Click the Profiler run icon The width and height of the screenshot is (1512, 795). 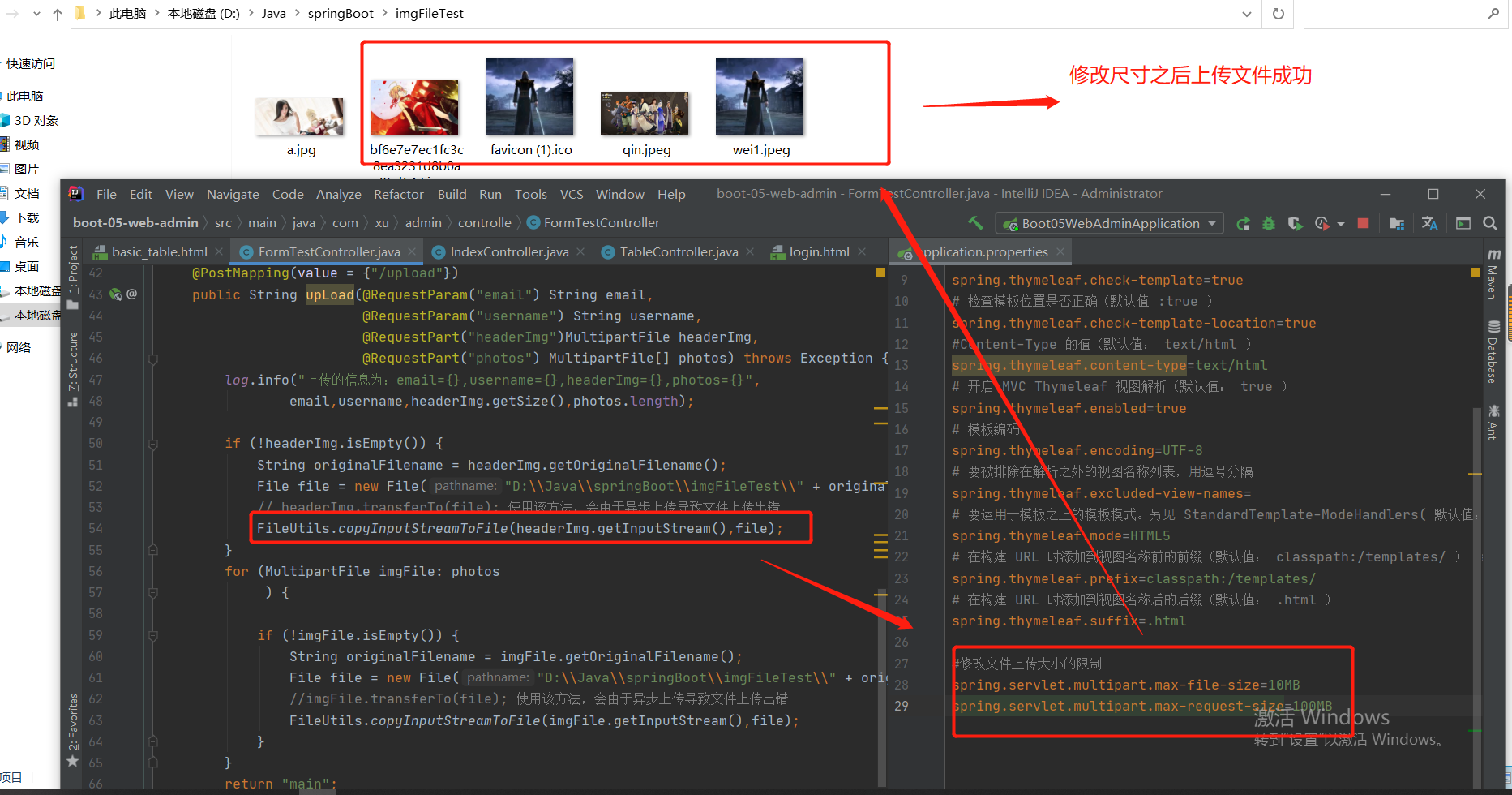point(1321,223)
